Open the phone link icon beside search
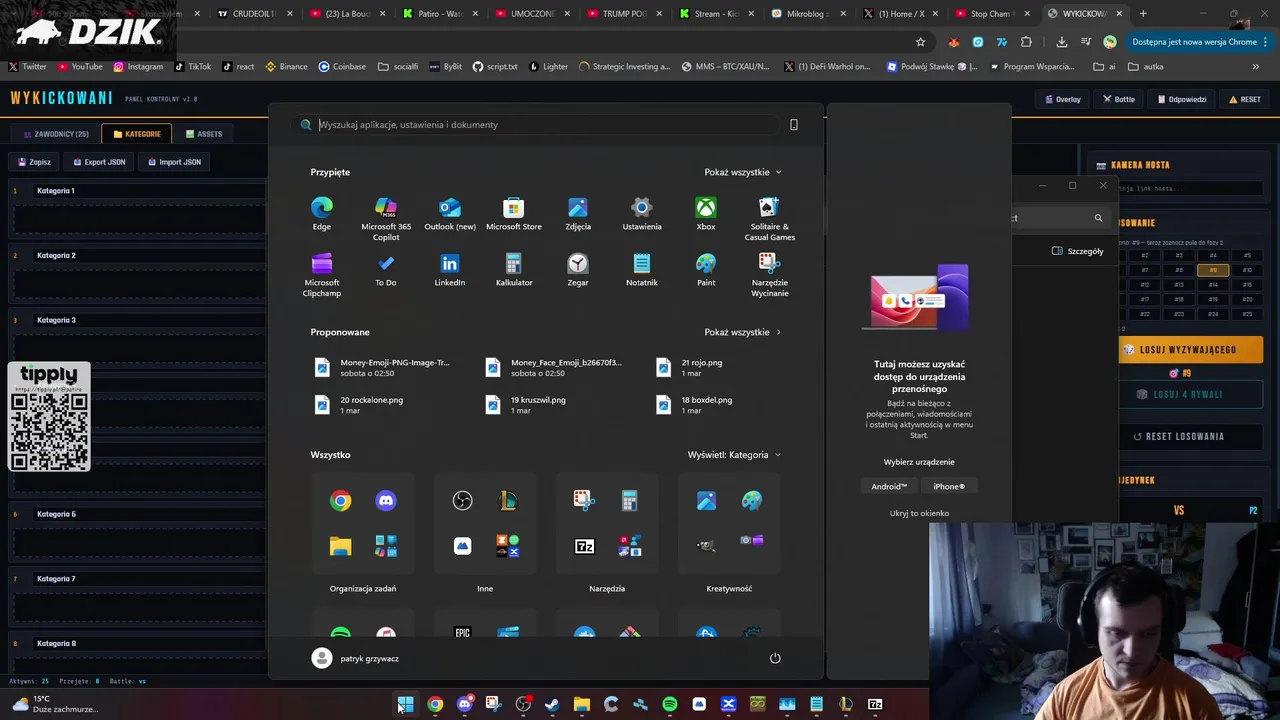Screen dimensions: 1280x720 (x=794, y=125)
